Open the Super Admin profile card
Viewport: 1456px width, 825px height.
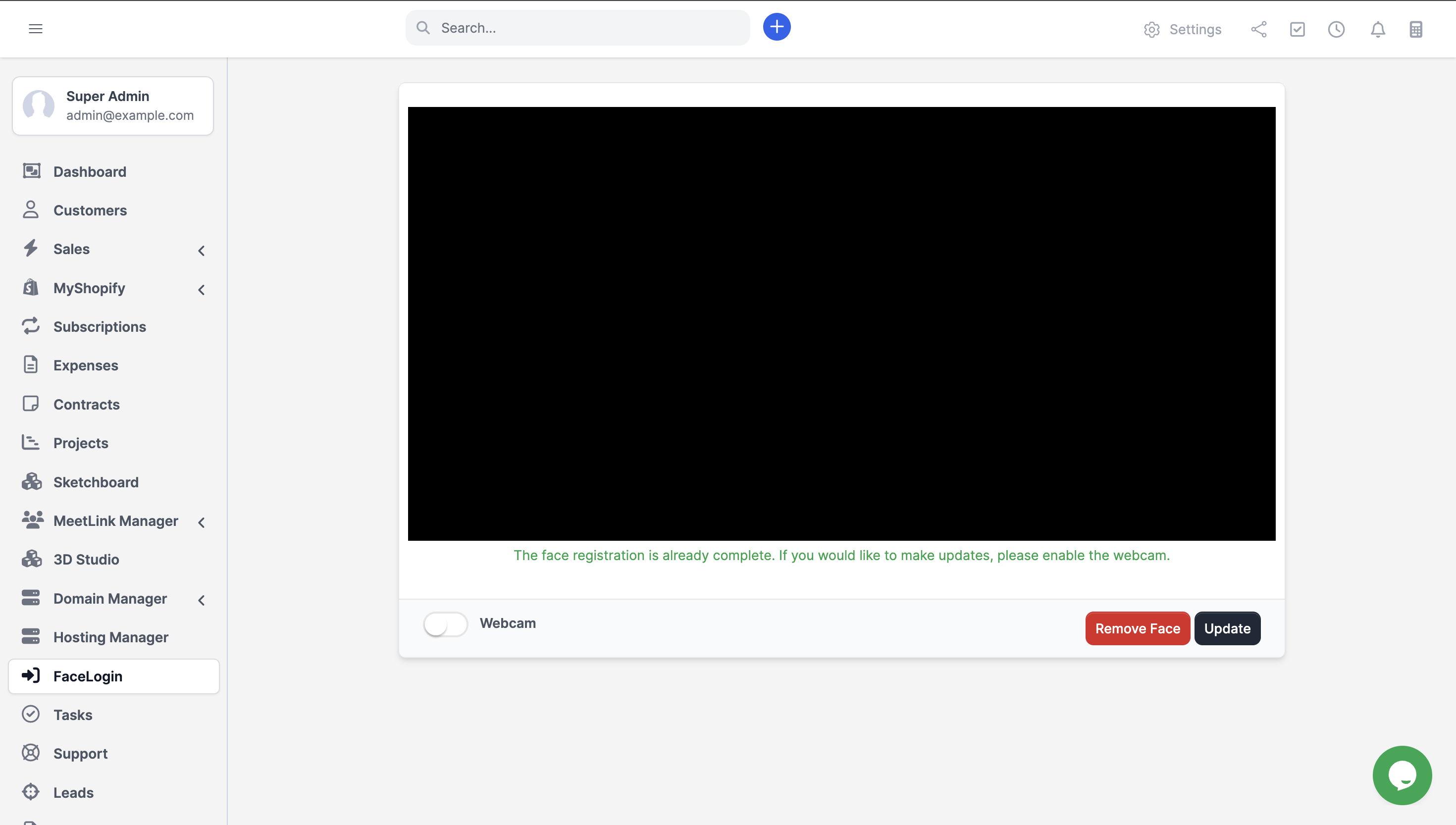pyautogui.click(x=113, y=106)
